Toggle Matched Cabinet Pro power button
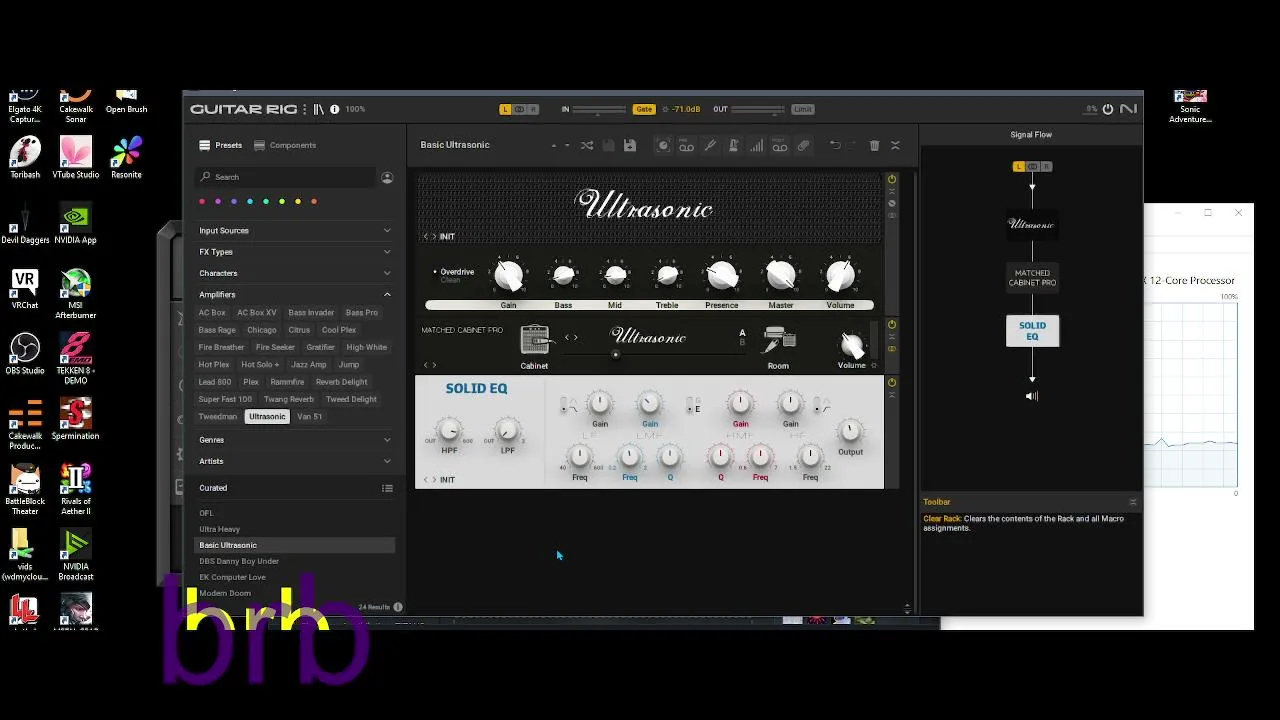 pyautogui.click(x=892, y=325)
